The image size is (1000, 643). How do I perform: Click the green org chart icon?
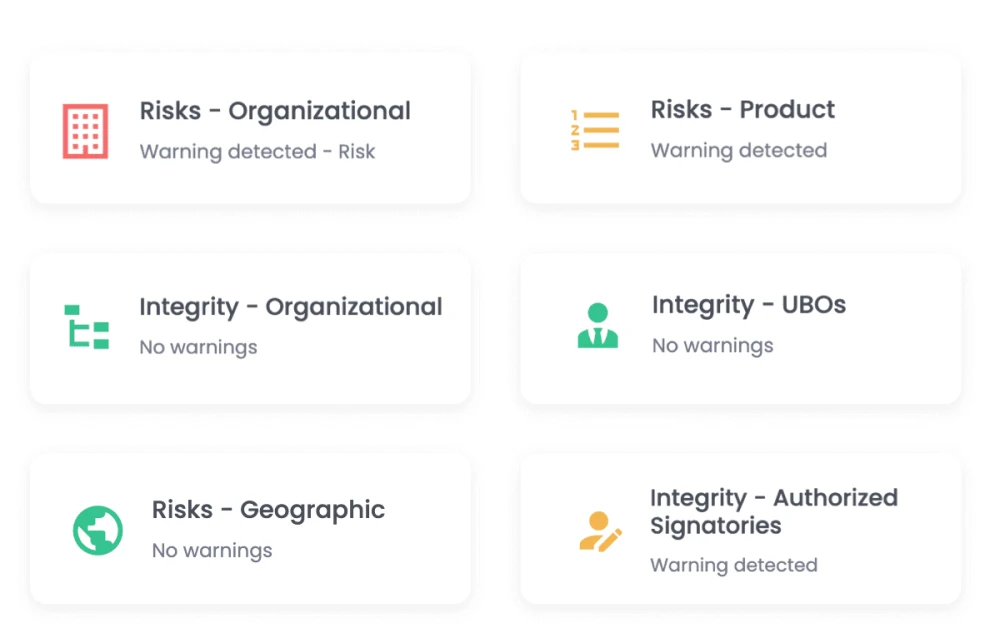coord(86,327)
